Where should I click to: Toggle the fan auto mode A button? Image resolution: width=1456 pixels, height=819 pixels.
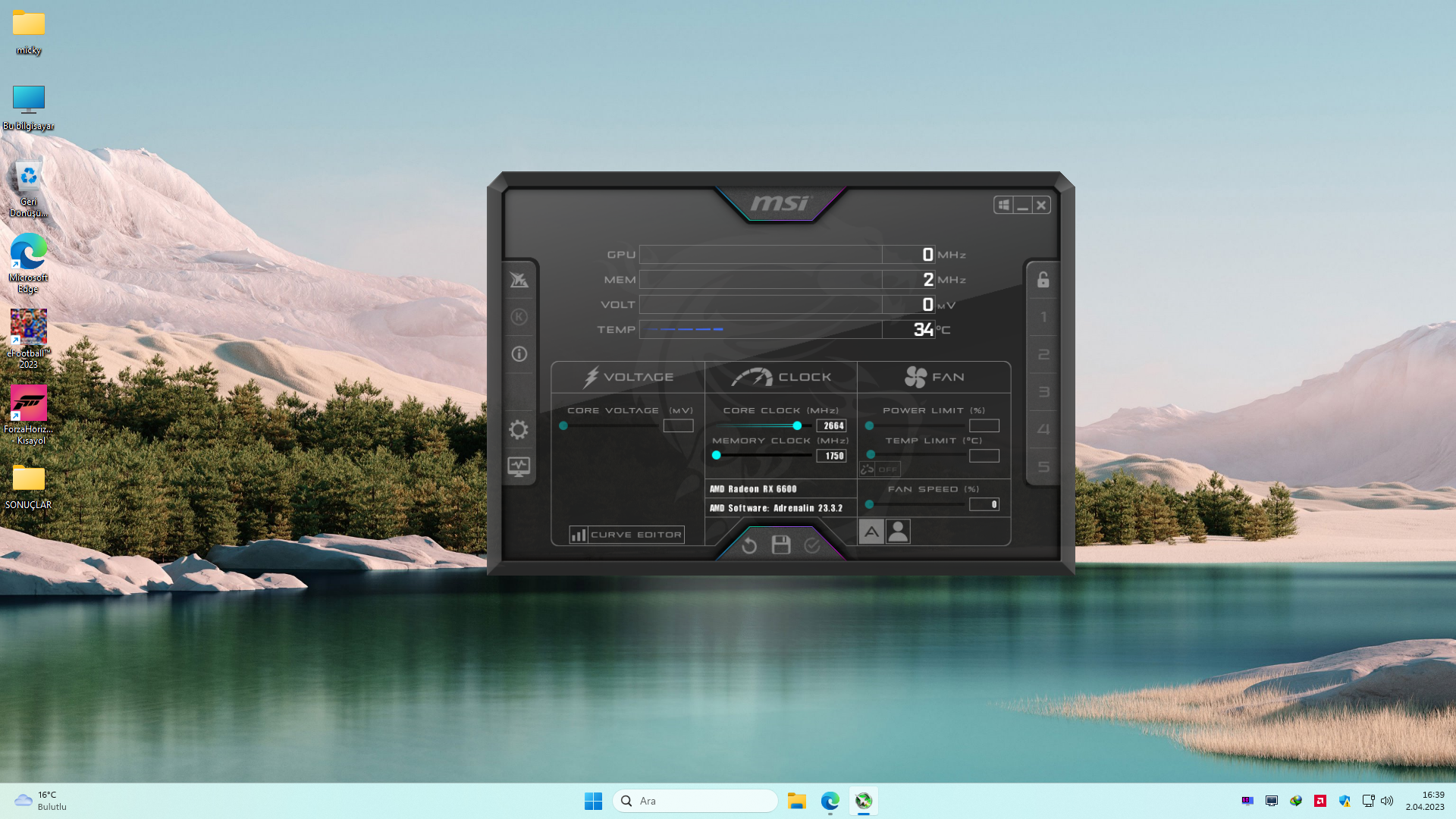(x=871, y=532)
